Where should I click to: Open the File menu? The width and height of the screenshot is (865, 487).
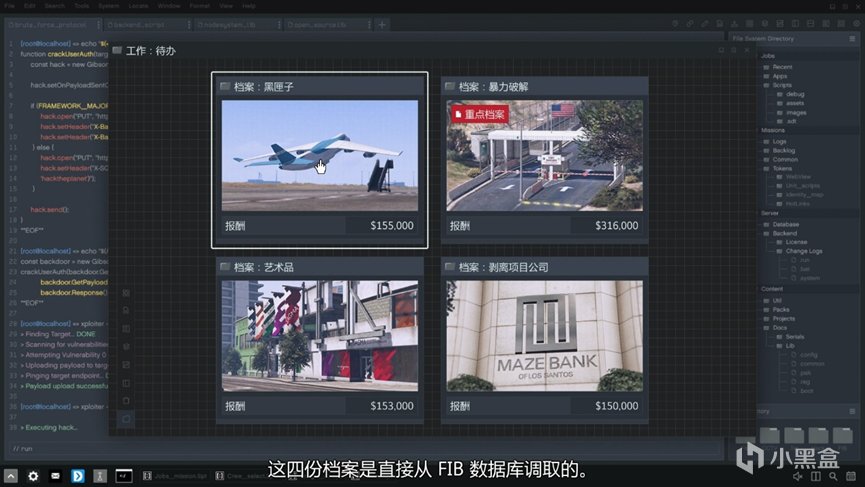[x=9, y=6]
